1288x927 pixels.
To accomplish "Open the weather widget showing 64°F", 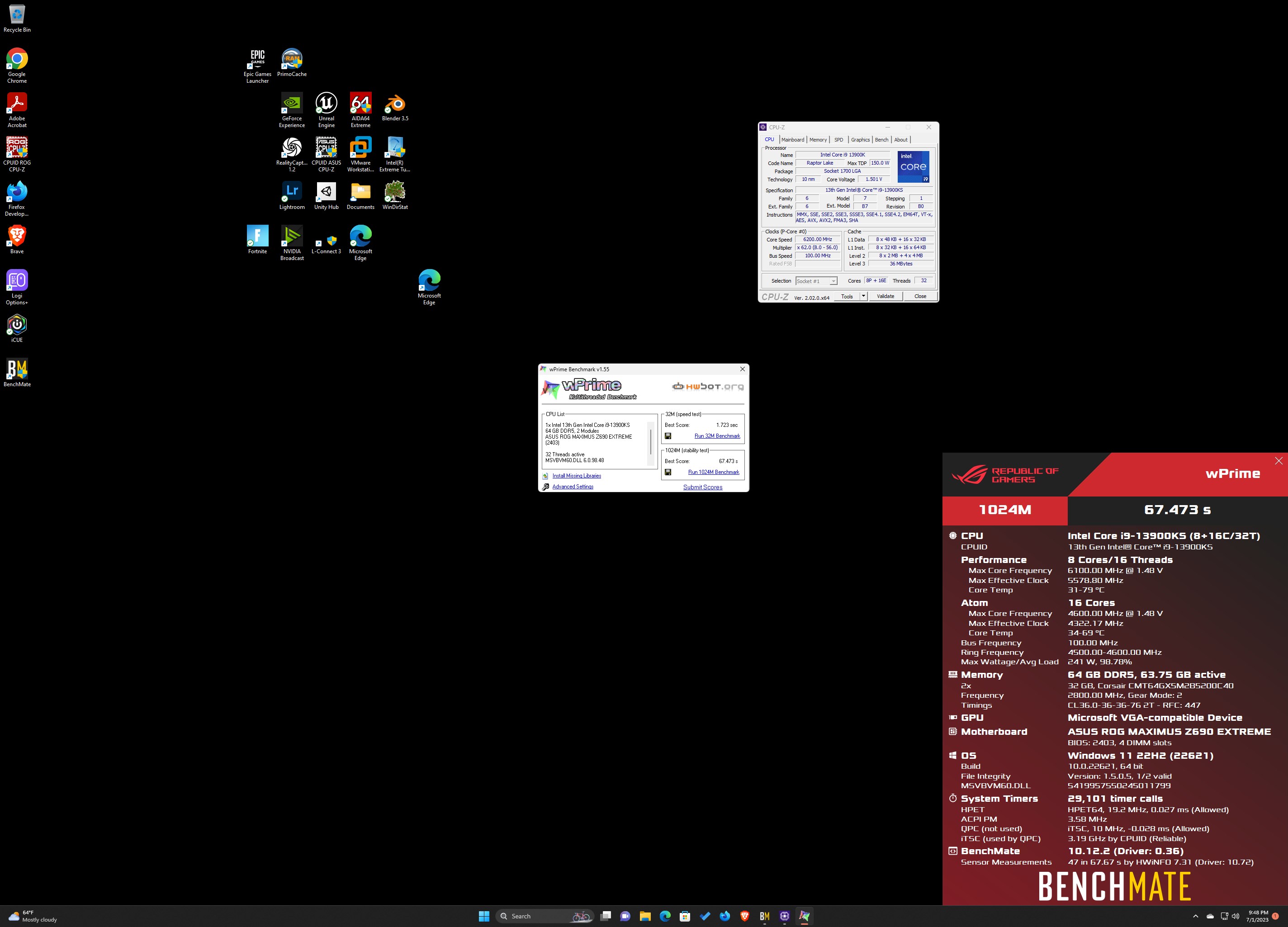I will [x=33, y=916].
